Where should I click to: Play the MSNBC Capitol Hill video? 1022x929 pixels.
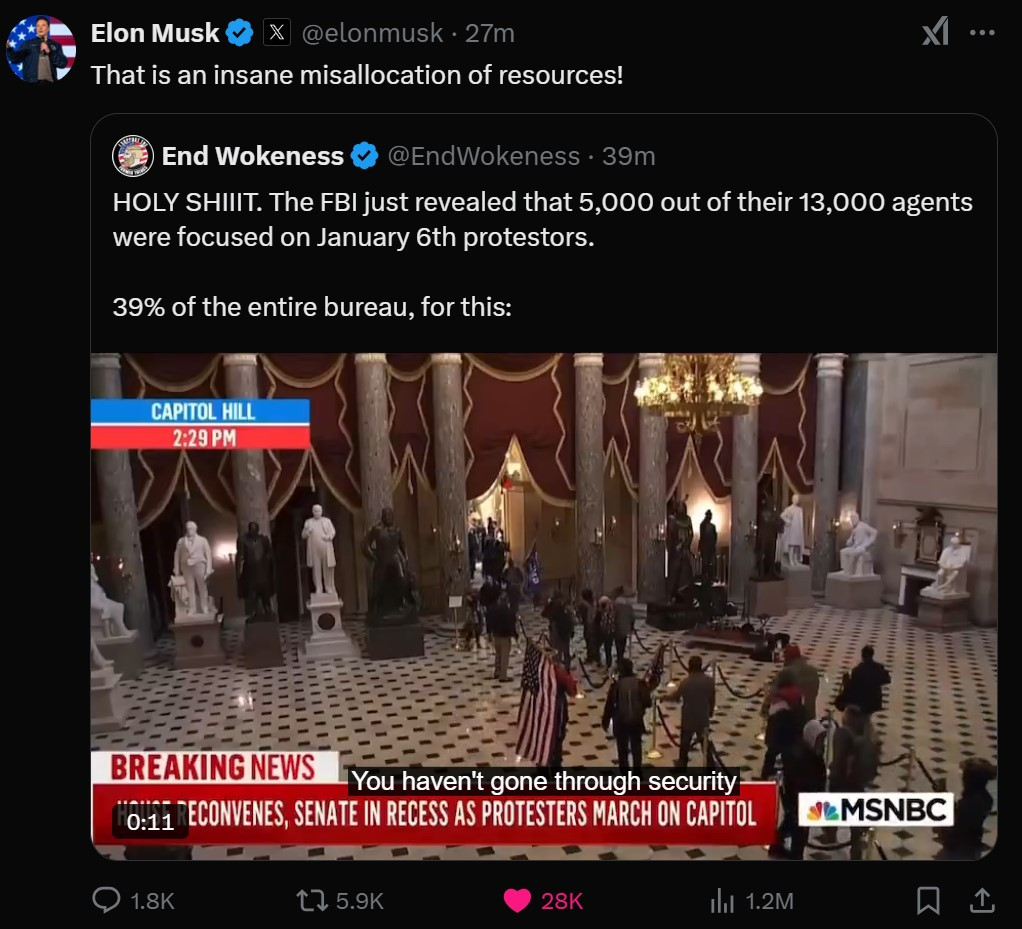point(544,606)
